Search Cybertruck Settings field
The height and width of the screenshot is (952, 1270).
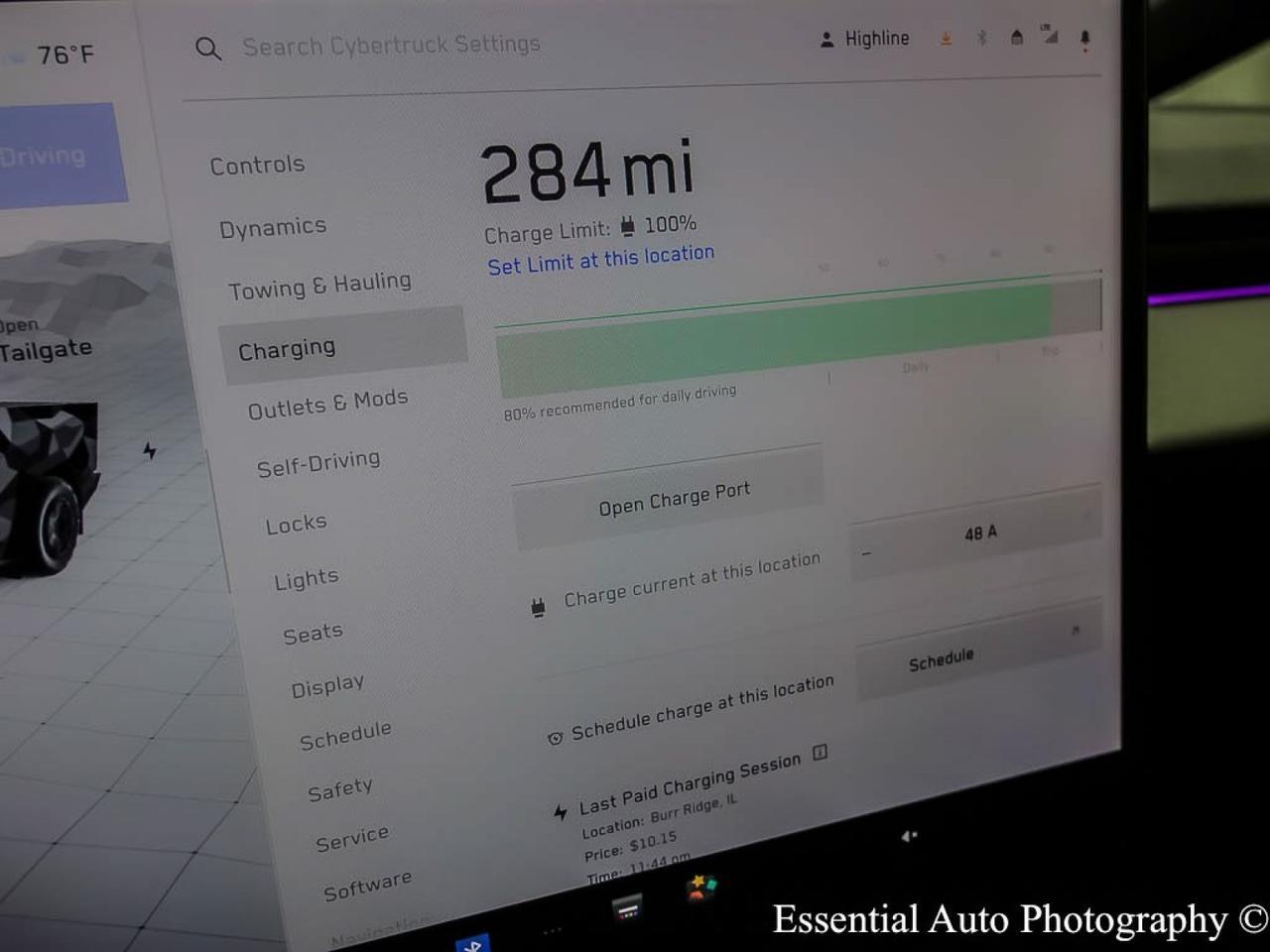tap(391, 46)
